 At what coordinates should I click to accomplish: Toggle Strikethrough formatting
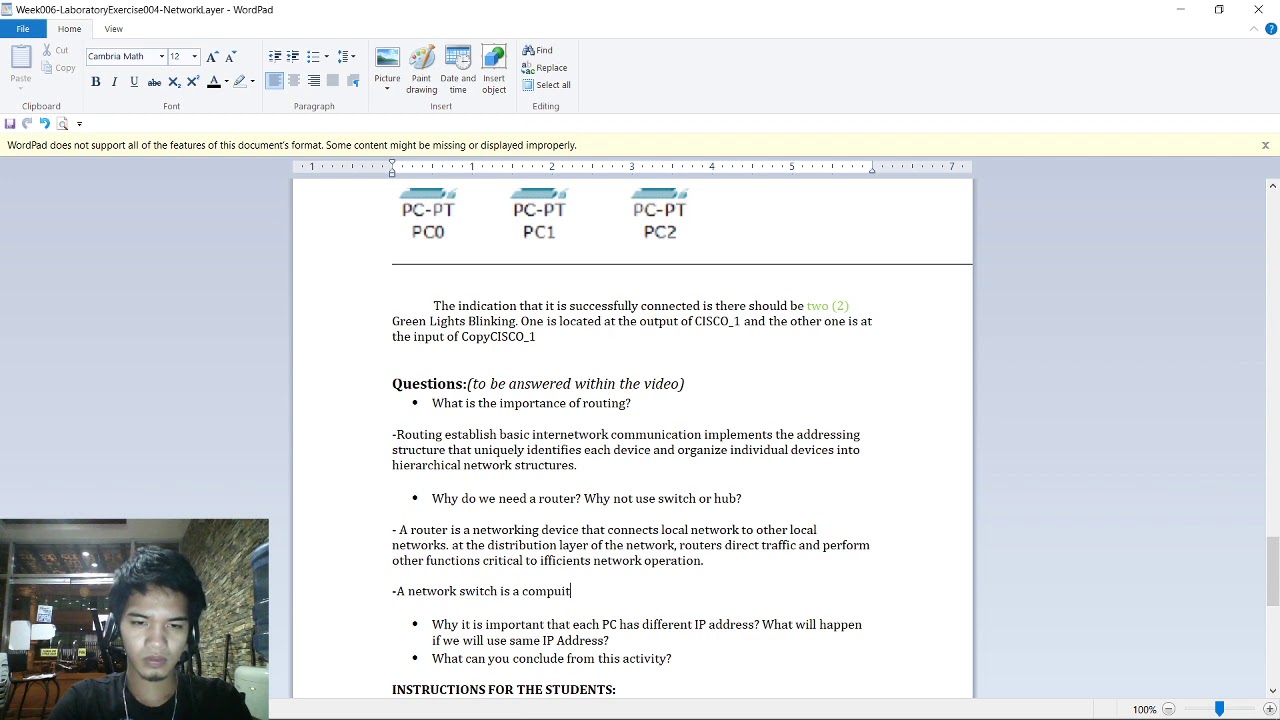click(154, 81)
